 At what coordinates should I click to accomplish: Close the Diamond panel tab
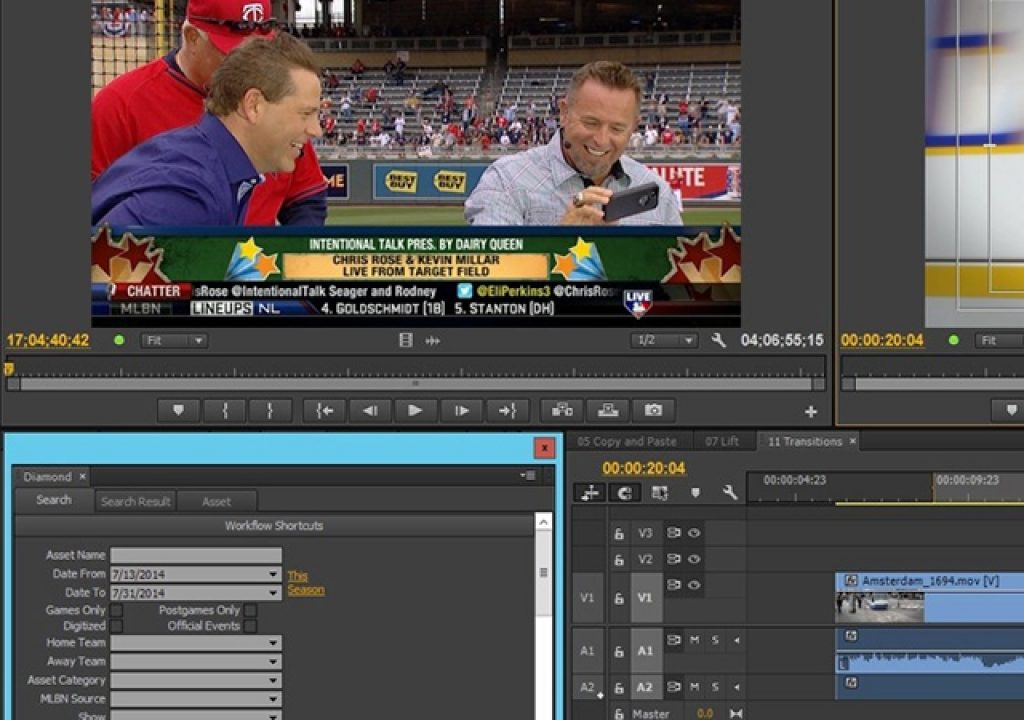point(82,476)
